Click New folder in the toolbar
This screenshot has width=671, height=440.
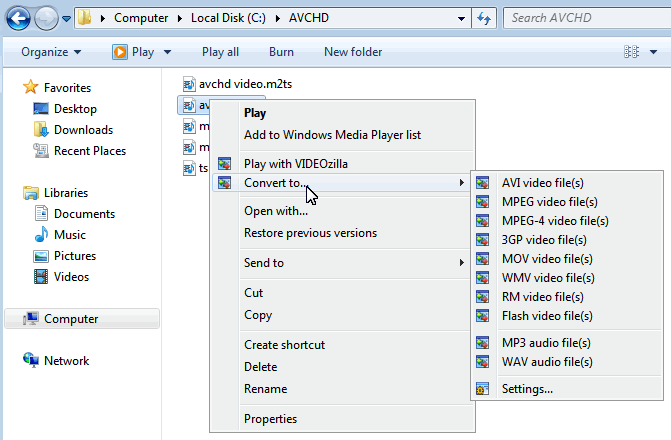coord(353,52)
